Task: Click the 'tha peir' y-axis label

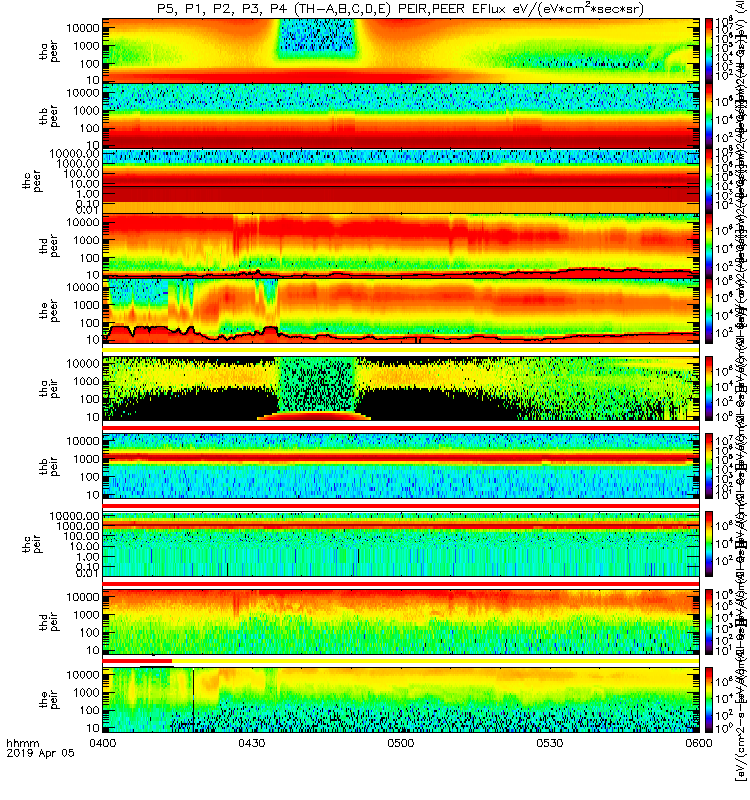Action: [x=49, y=388]
